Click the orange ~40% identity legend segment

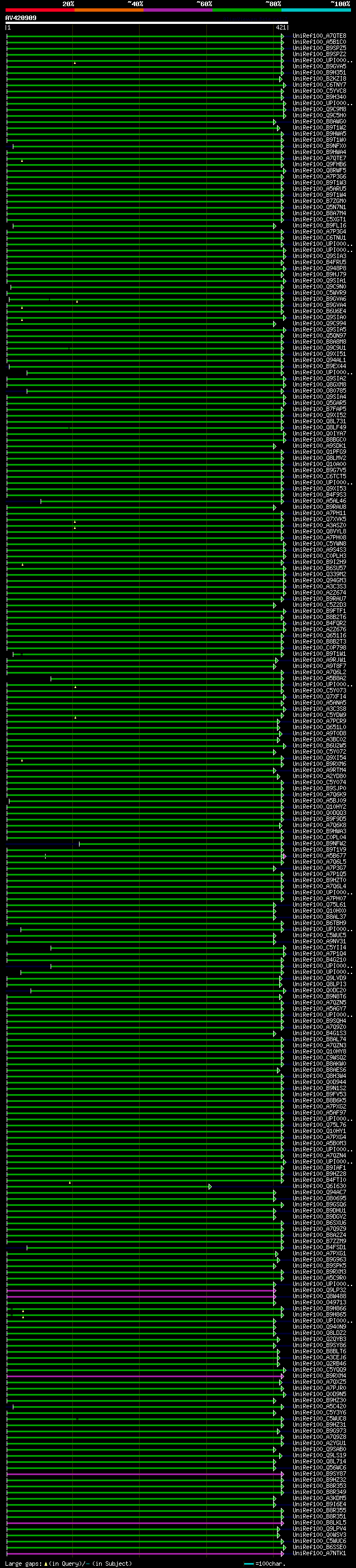click(x=109, y=10)
